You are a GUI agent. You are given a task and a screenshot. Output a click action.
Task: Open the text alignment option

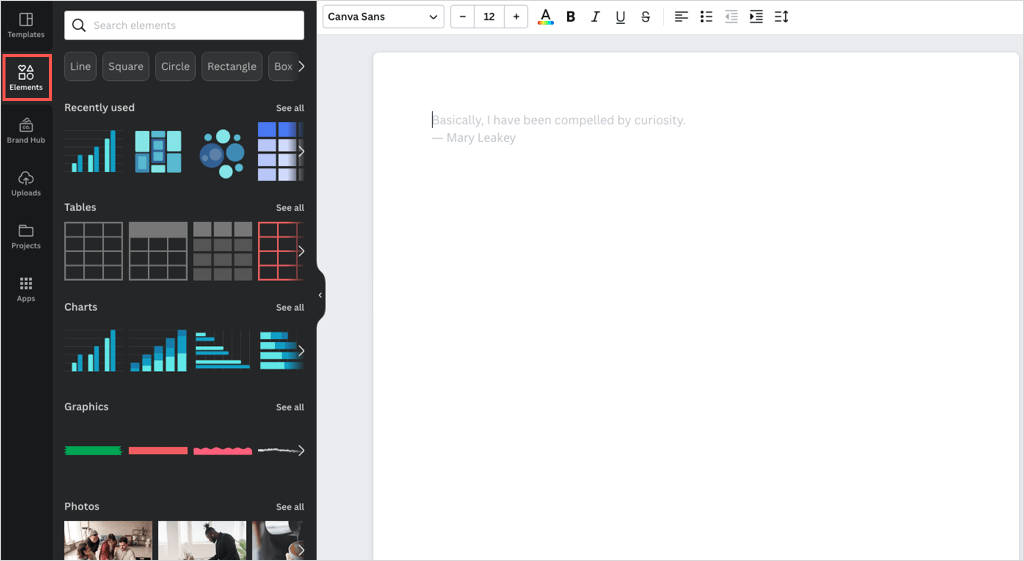coord(681,17)
